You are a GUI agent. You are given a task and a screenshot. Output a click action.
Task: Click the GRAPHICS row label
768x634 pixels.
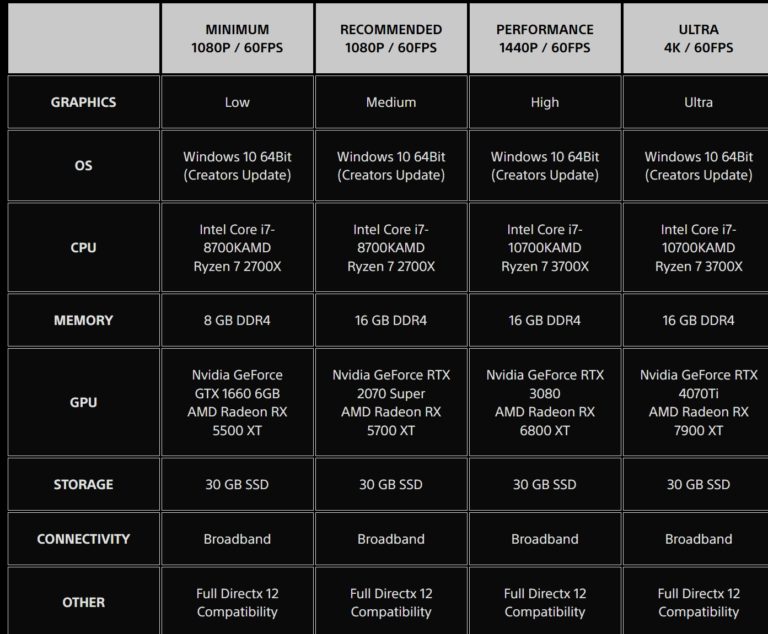83,102
